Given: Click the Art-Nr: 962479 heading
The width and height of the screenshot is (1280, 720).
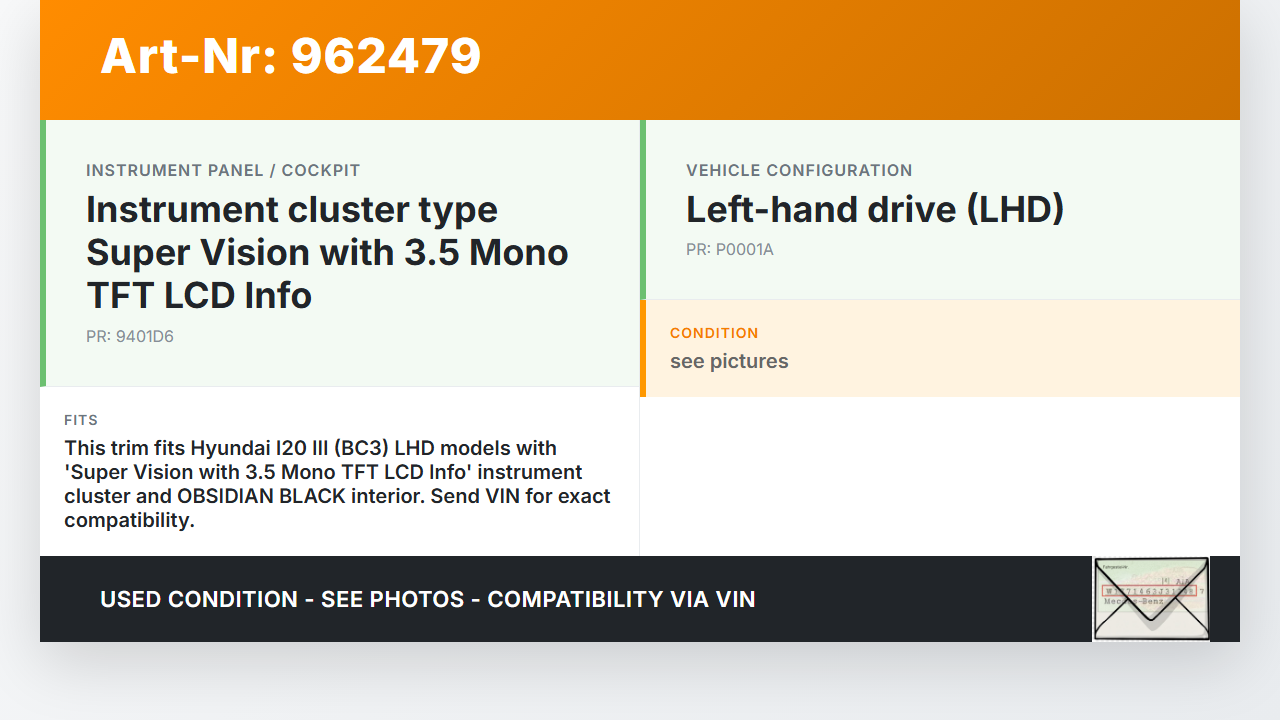Looking at the screenshot, I should tap(290, 56).
